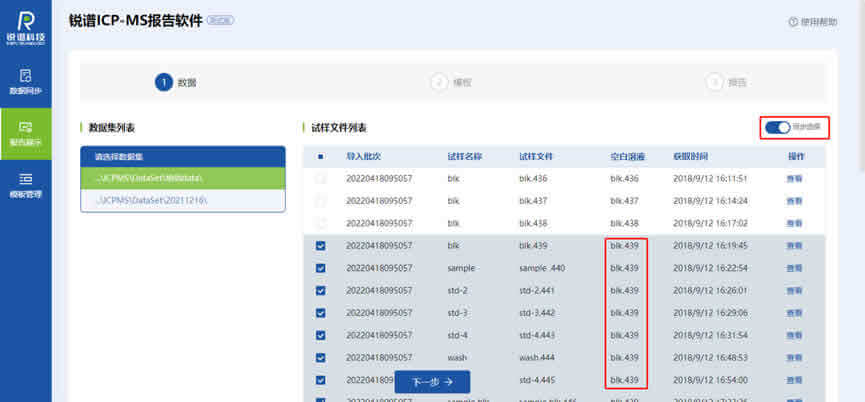Select the DataSet\20211216 dataset entry

183,200
